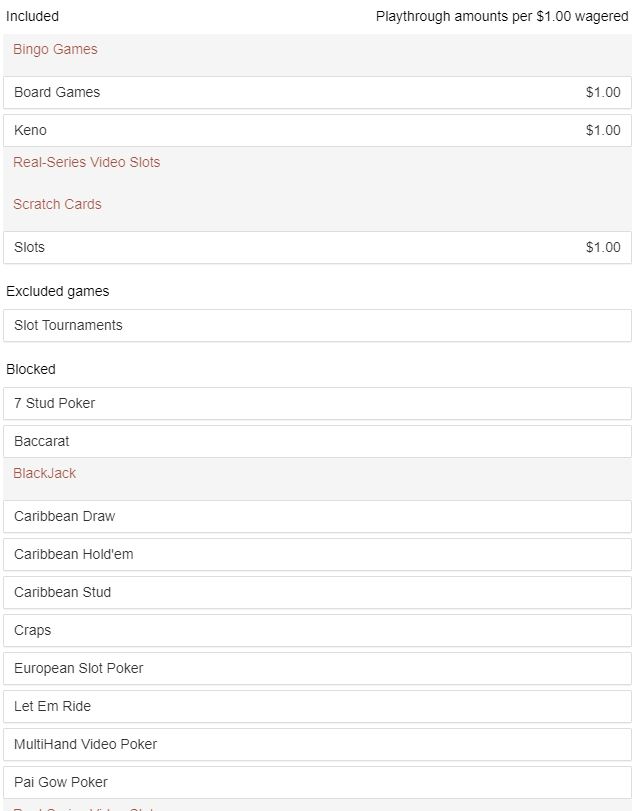Open the Bingo Games link
The height and width of the screenshot is (811, 639).
pos(55,49)
